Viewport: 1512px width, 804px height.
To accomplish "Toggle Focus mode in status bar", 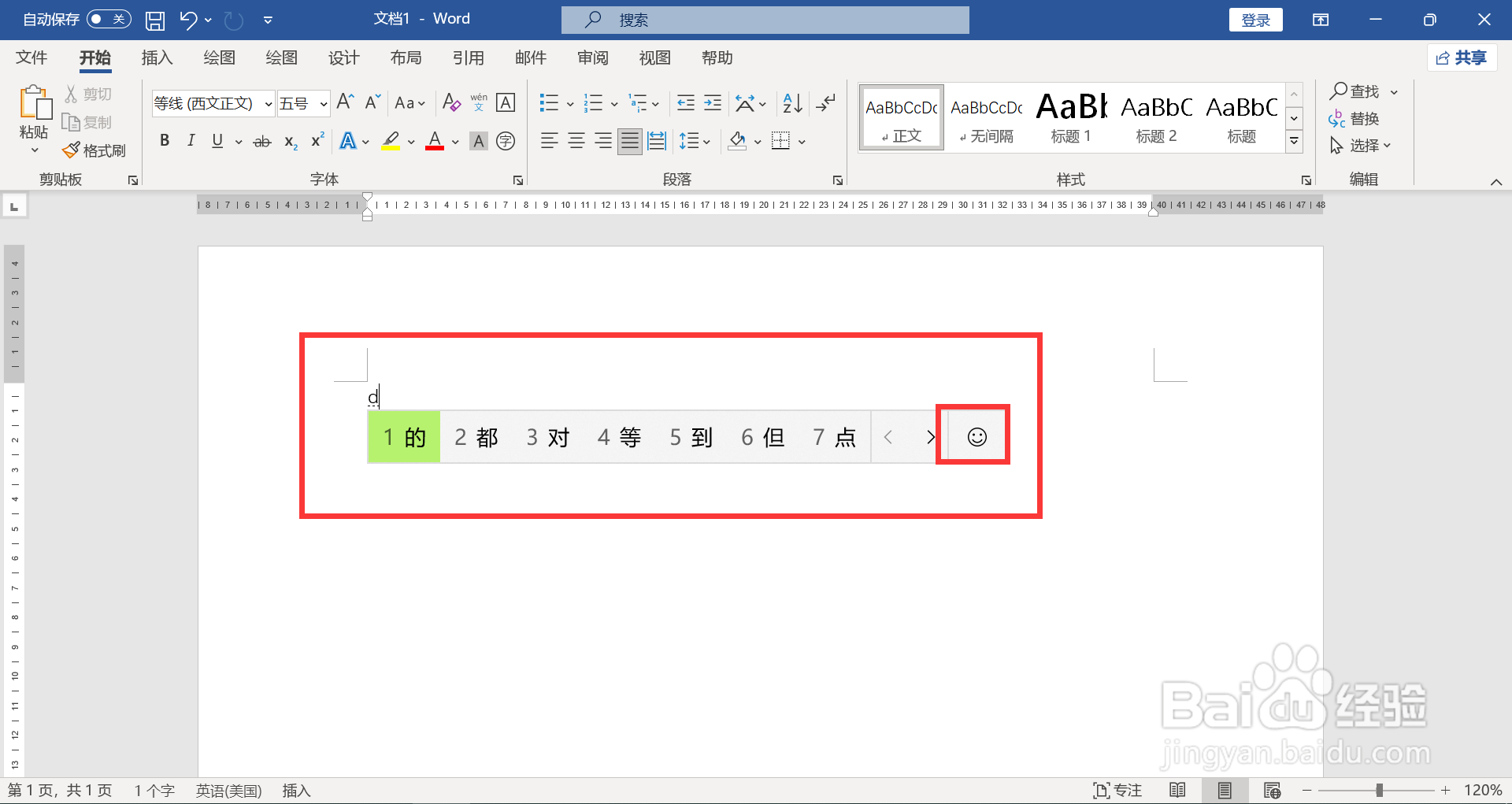I will (1117, 790).
